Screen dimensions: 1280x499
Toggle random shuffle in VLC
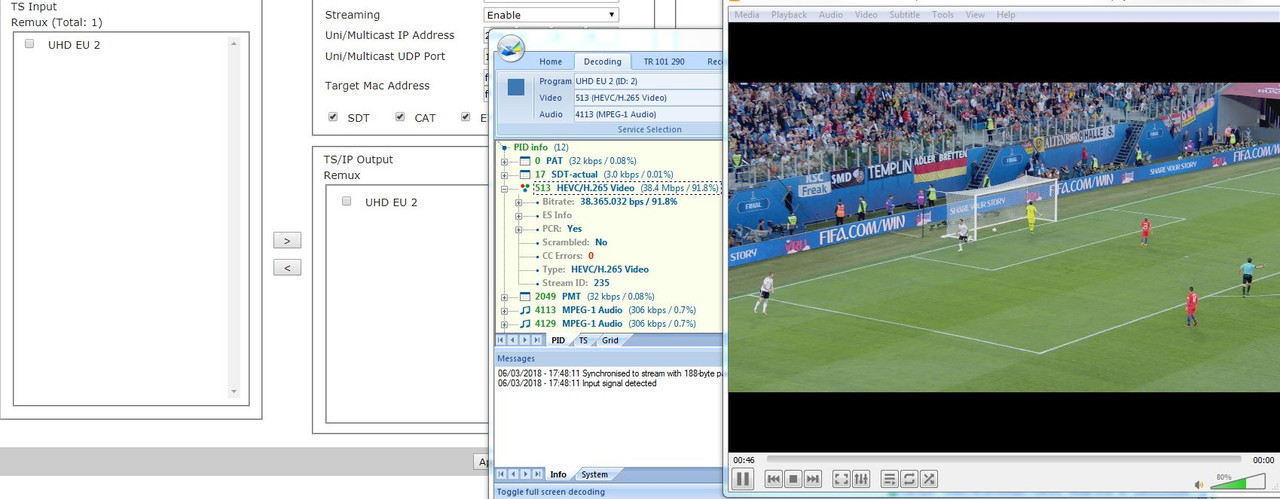tap(929, 479)
